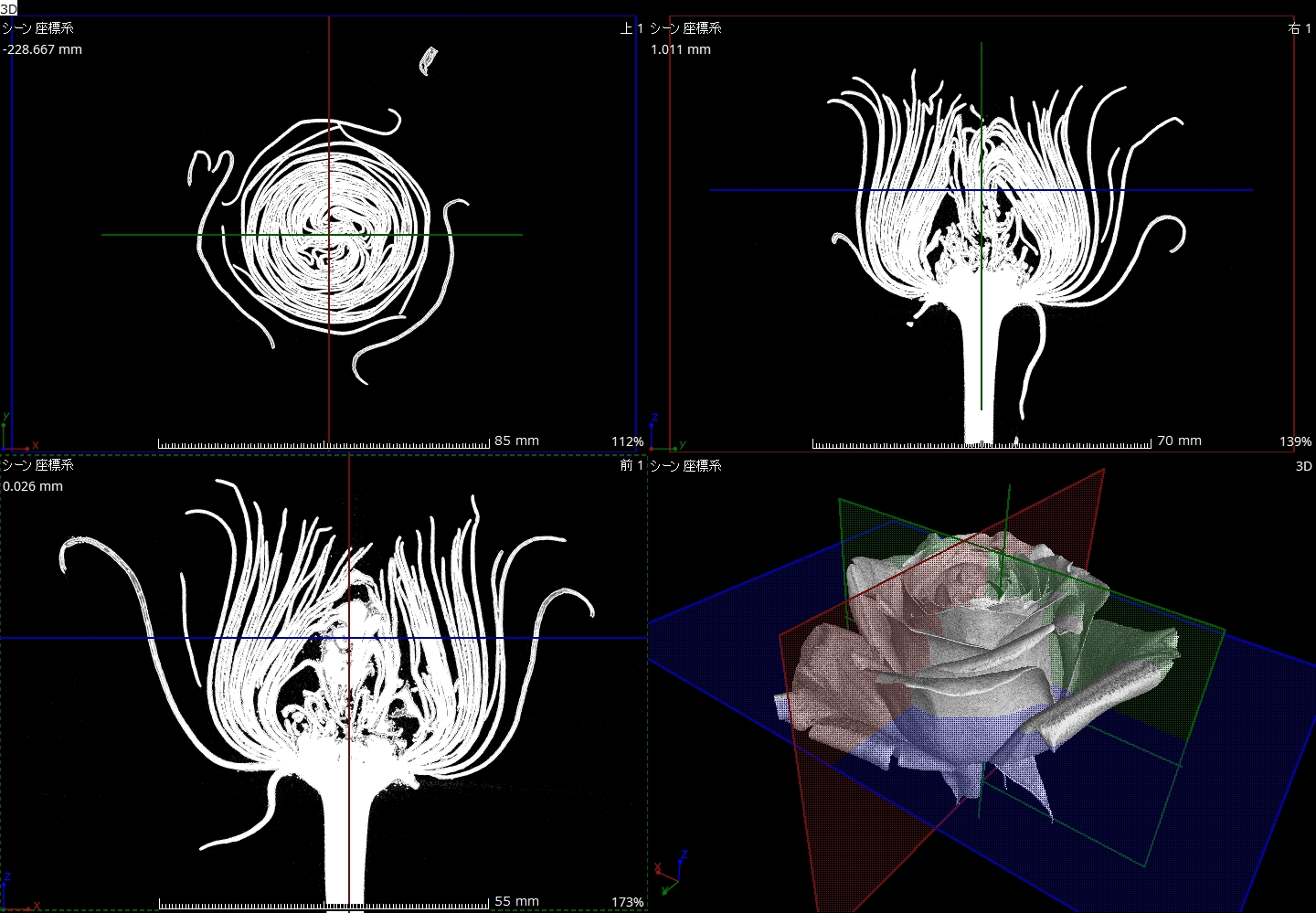The width and height of the screenshot is (1316, 913).
Task: Click the 70 mm scale bar
Action: (x=982, y=444)
